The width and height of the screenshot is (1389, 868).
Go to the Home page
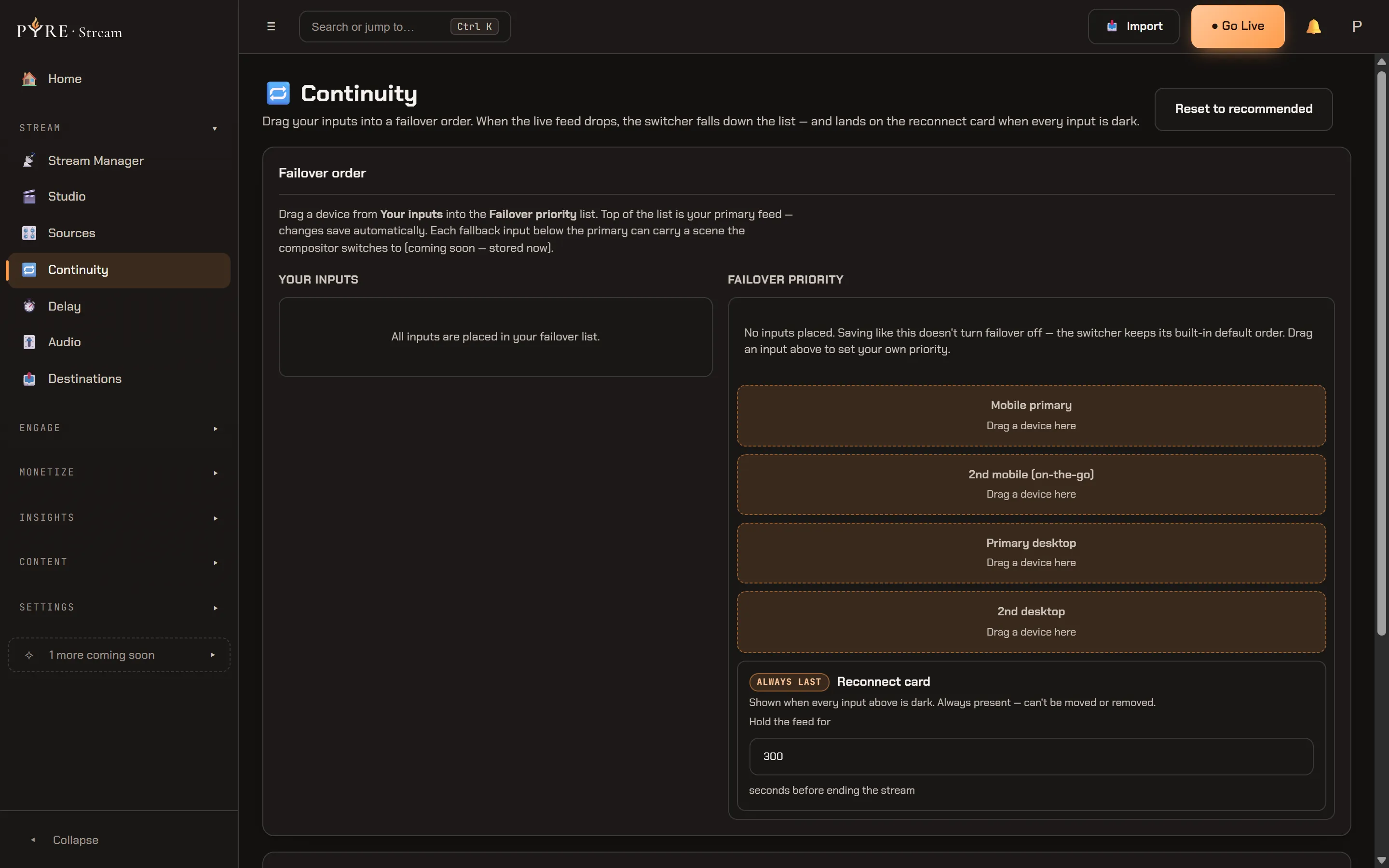[119, 79]
